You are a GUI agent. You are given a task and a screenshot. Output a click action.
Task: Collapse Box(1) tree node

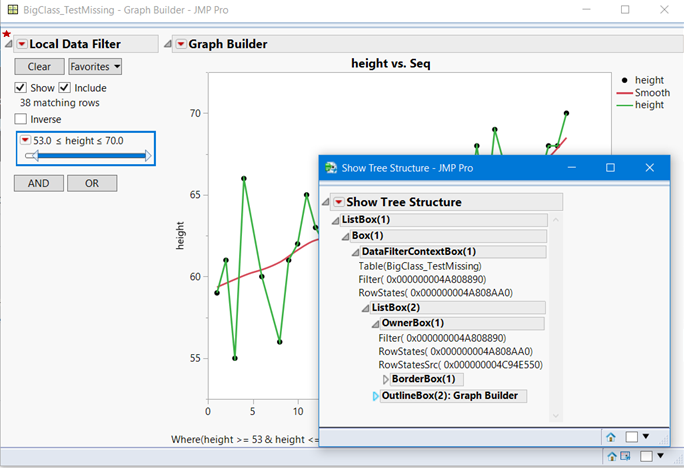coord(345,236)
